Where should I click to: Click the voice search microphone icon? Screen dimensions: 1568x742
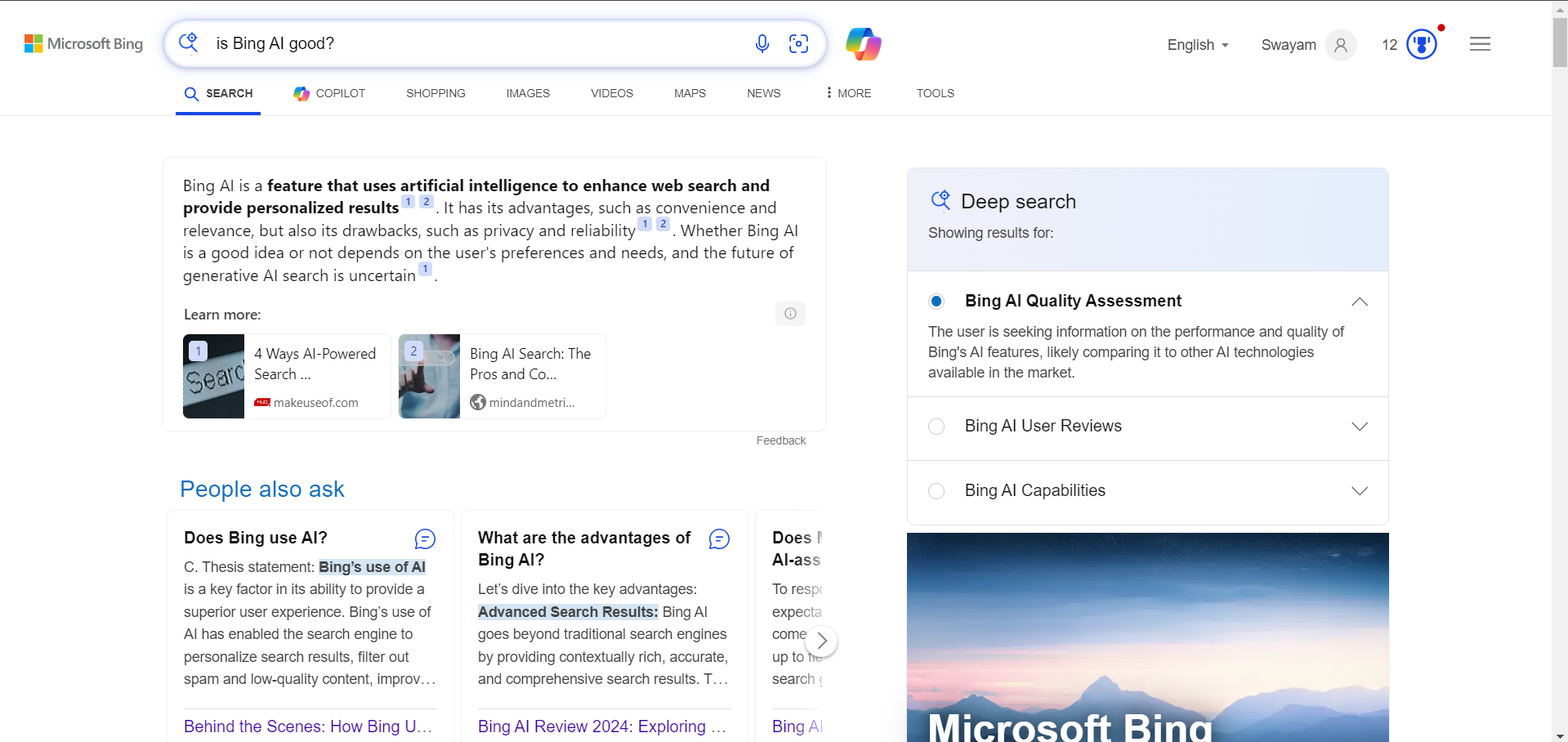point(762,43)
